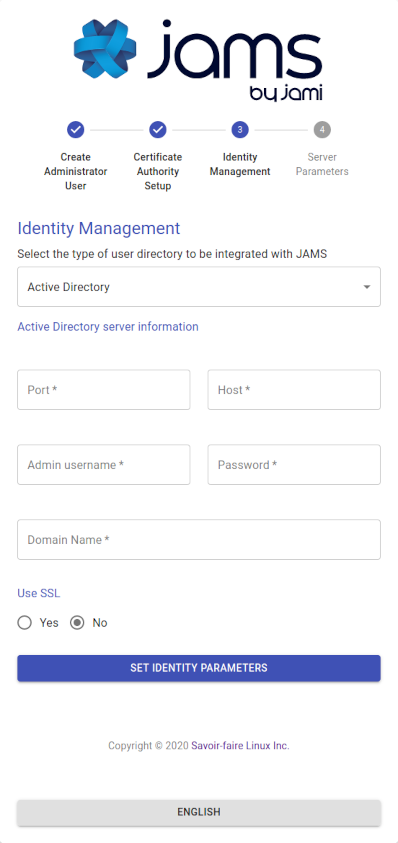Click the English language button
Screen dimensions: 398x843
pos(199,812)
